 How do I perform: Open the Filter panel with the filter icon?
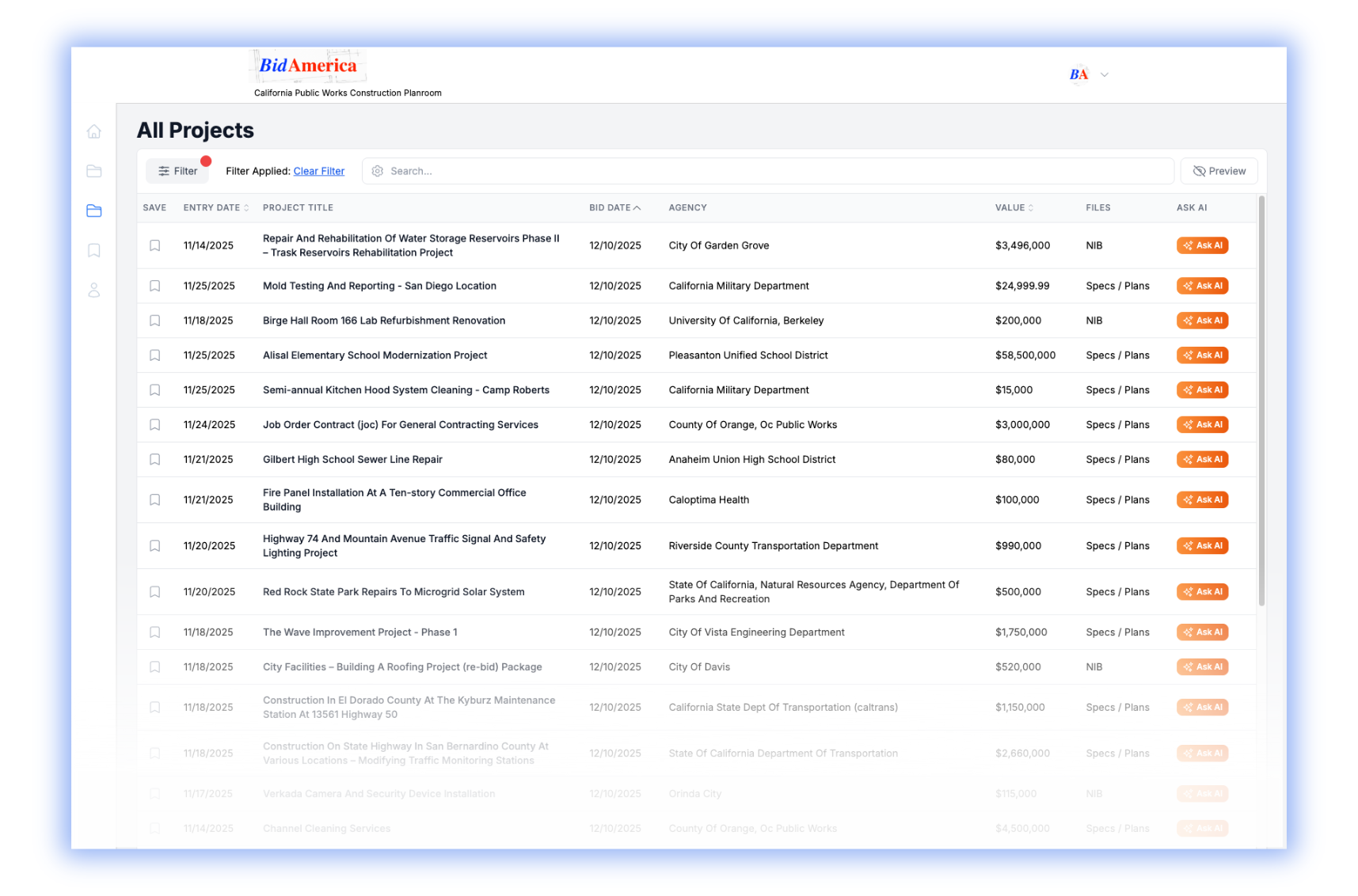[x=177, y=170]
